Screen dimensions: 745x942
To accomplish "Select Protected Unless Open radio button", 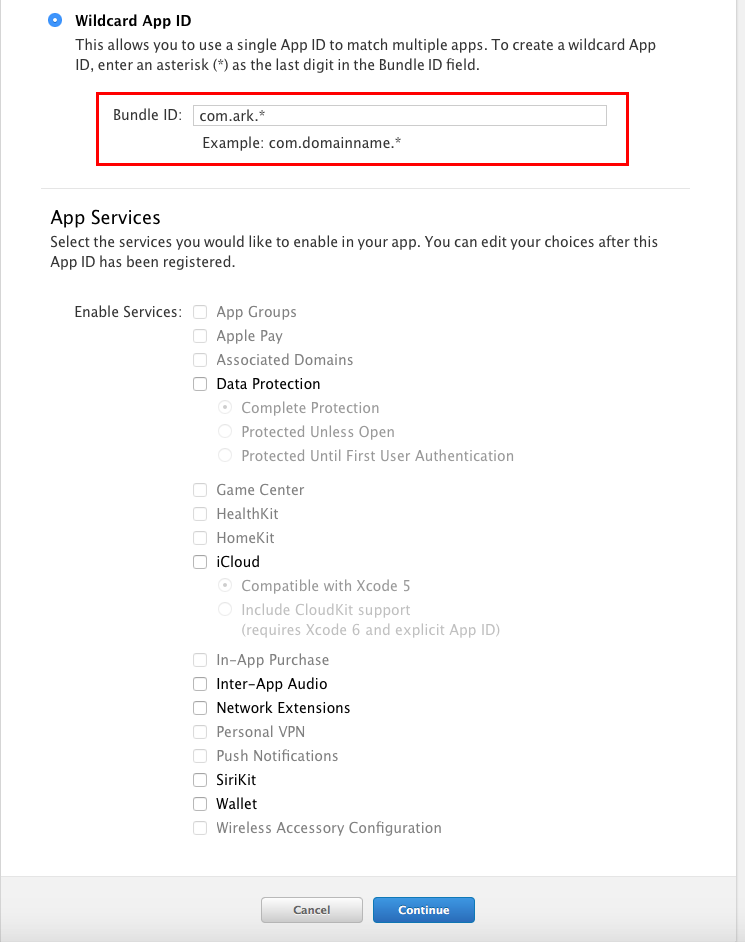I will tap(225, 431).
